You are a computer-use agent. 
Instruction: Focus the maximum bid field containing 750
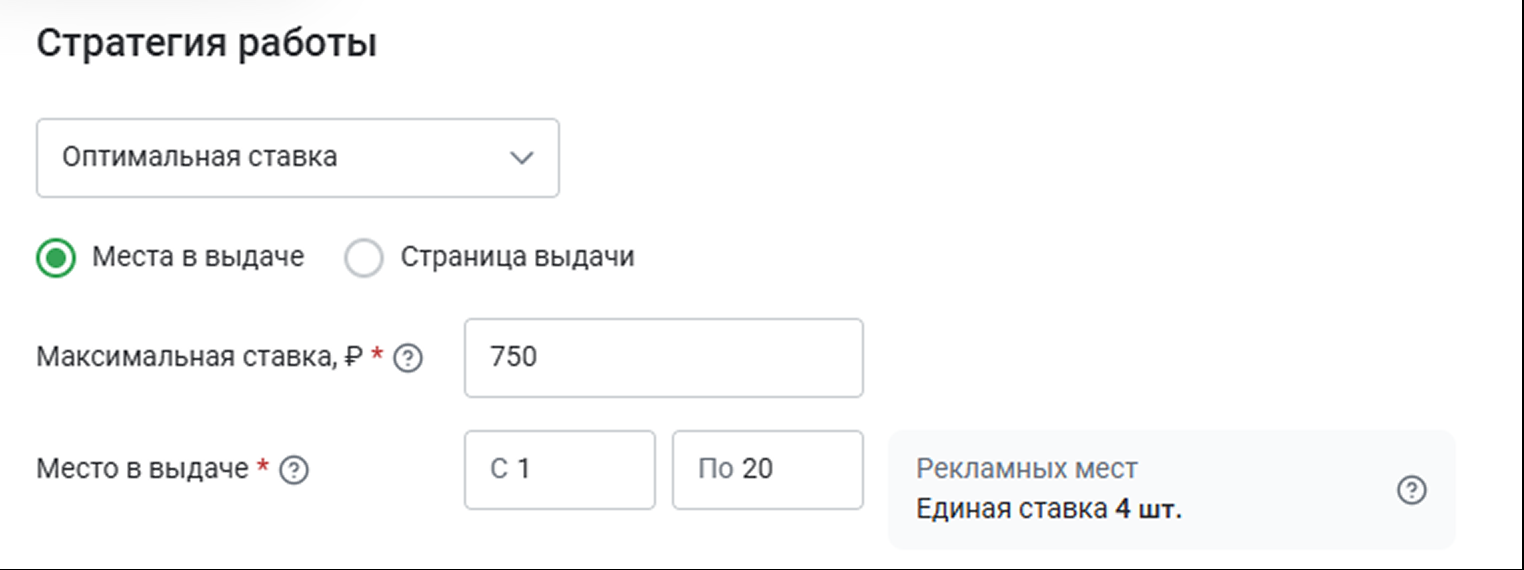pos(663,358)
